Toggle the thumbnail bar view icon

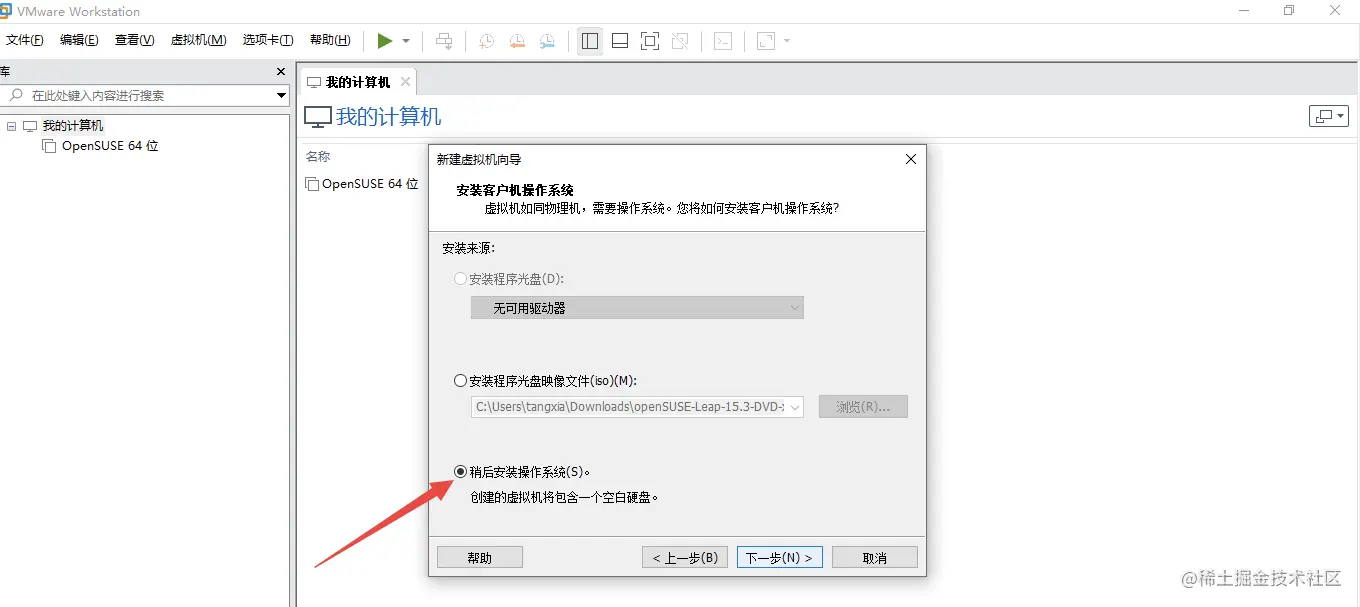(620, 41)
